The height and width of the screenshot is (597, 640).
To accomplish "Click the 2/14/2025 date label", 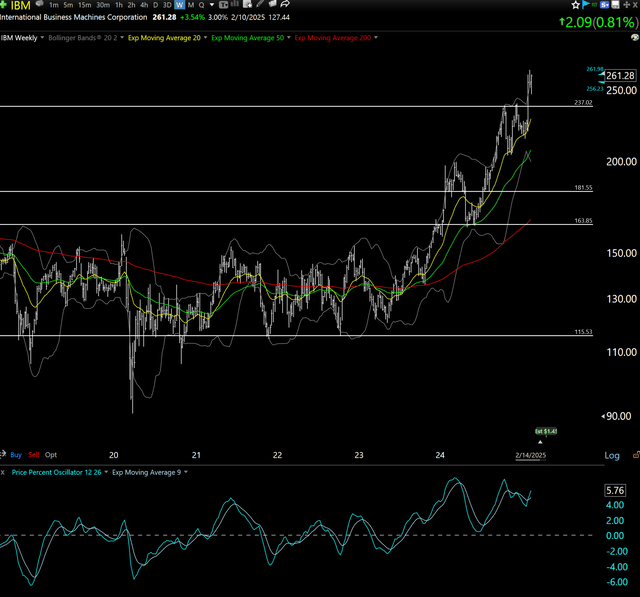I will coord(531,455).
